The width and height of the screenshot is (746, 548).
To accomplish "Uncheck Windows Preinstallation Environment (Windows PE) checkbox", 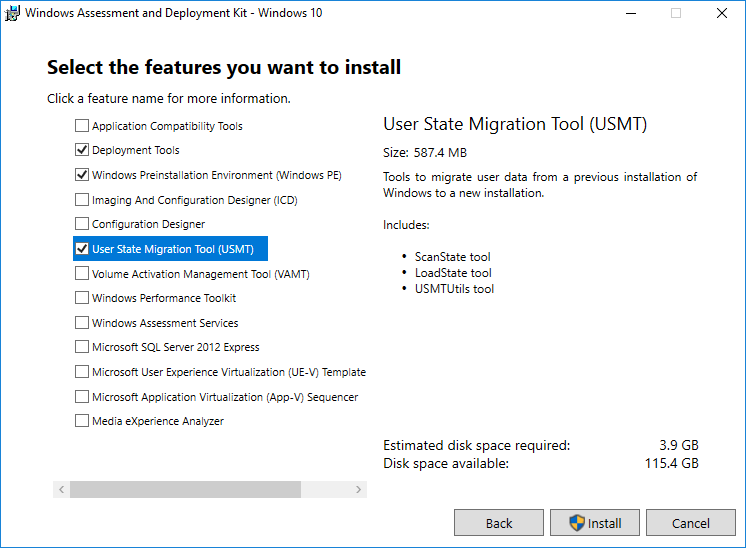I will click(x=81, y=175).
